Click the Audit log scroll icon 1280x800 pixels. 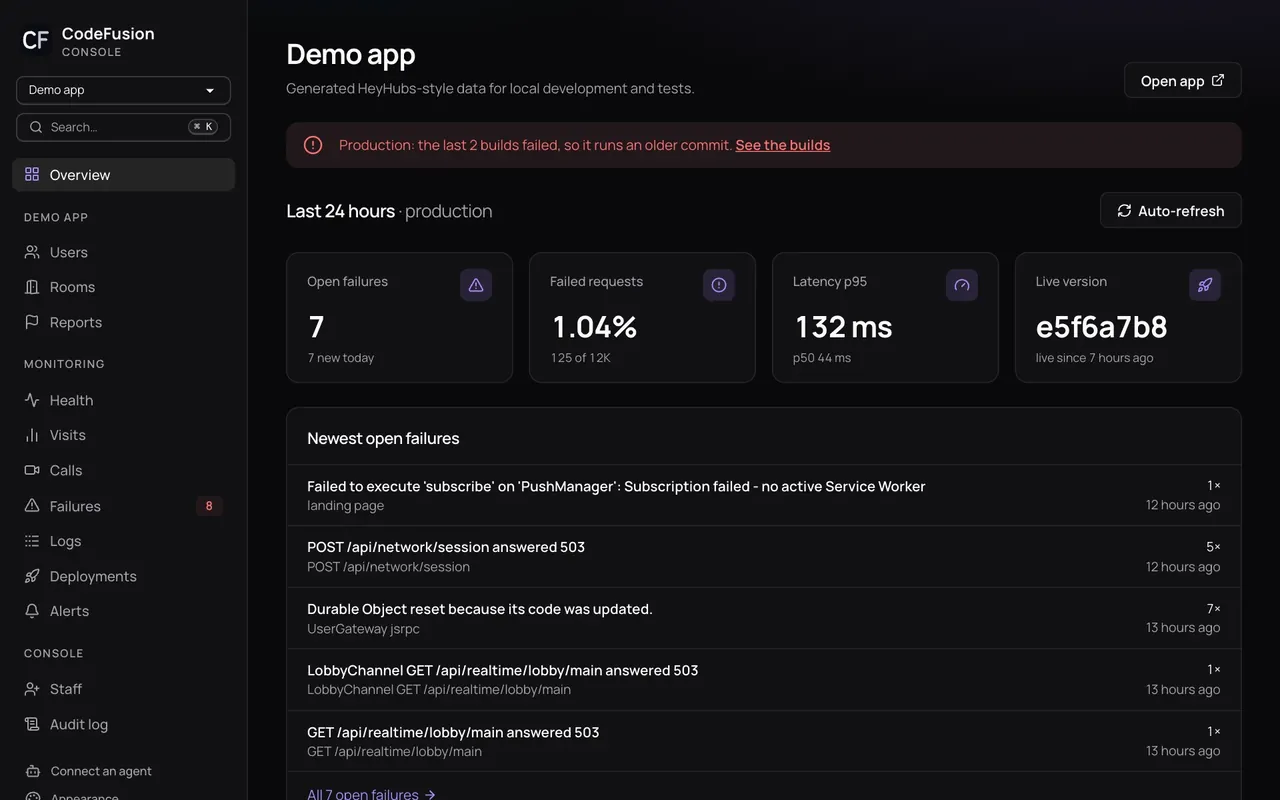click(x=32, y=724)
